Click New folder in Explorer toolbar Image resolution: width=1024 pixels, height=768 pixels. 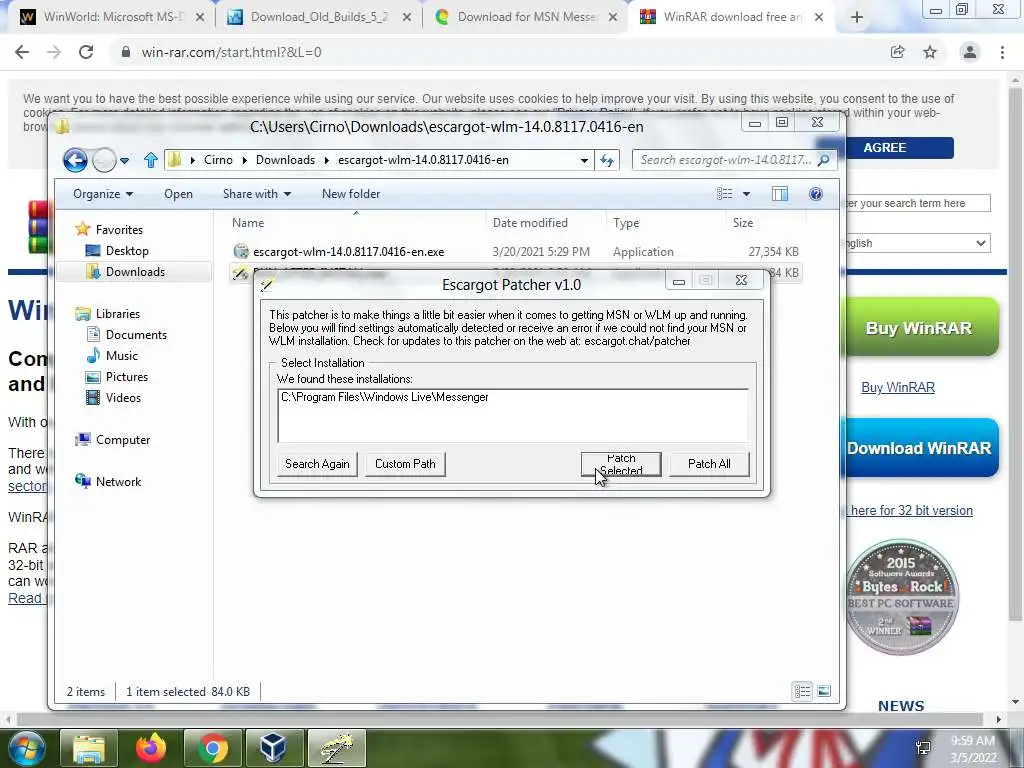click(351, 194)
